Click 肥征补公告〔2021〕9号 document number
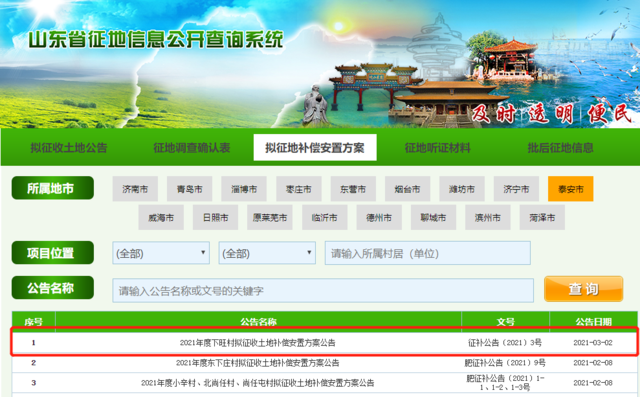The image size is (640, 397). tap(505, 363)
